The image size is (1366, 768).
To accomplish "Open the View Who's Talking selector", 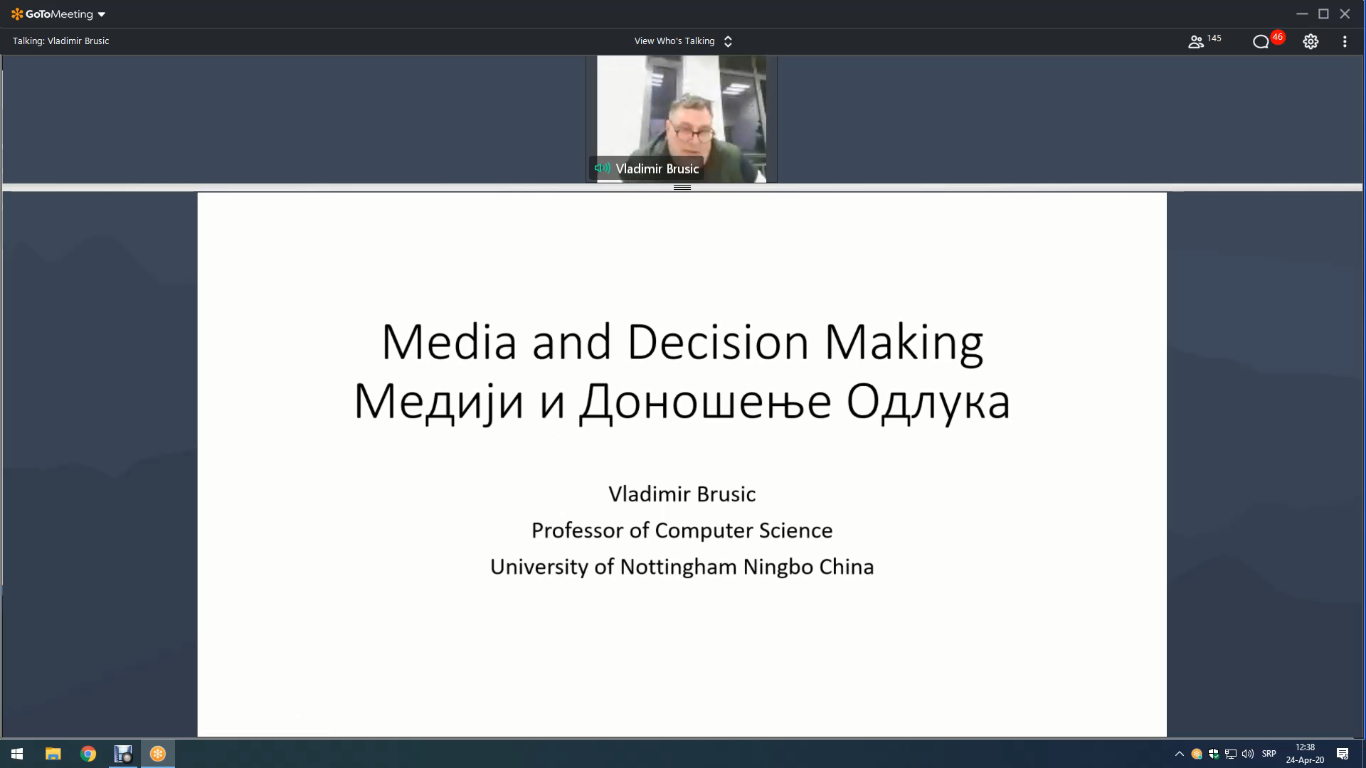I will point(684,41).
